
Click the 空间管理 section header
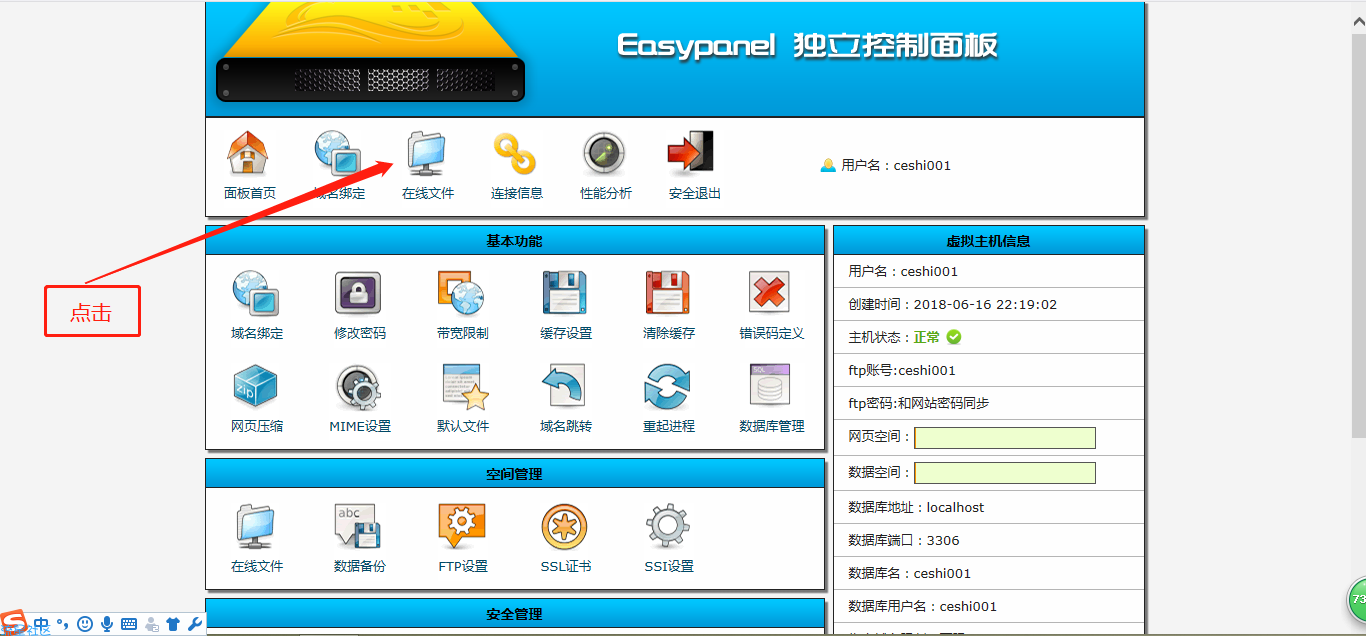point(515,474)
